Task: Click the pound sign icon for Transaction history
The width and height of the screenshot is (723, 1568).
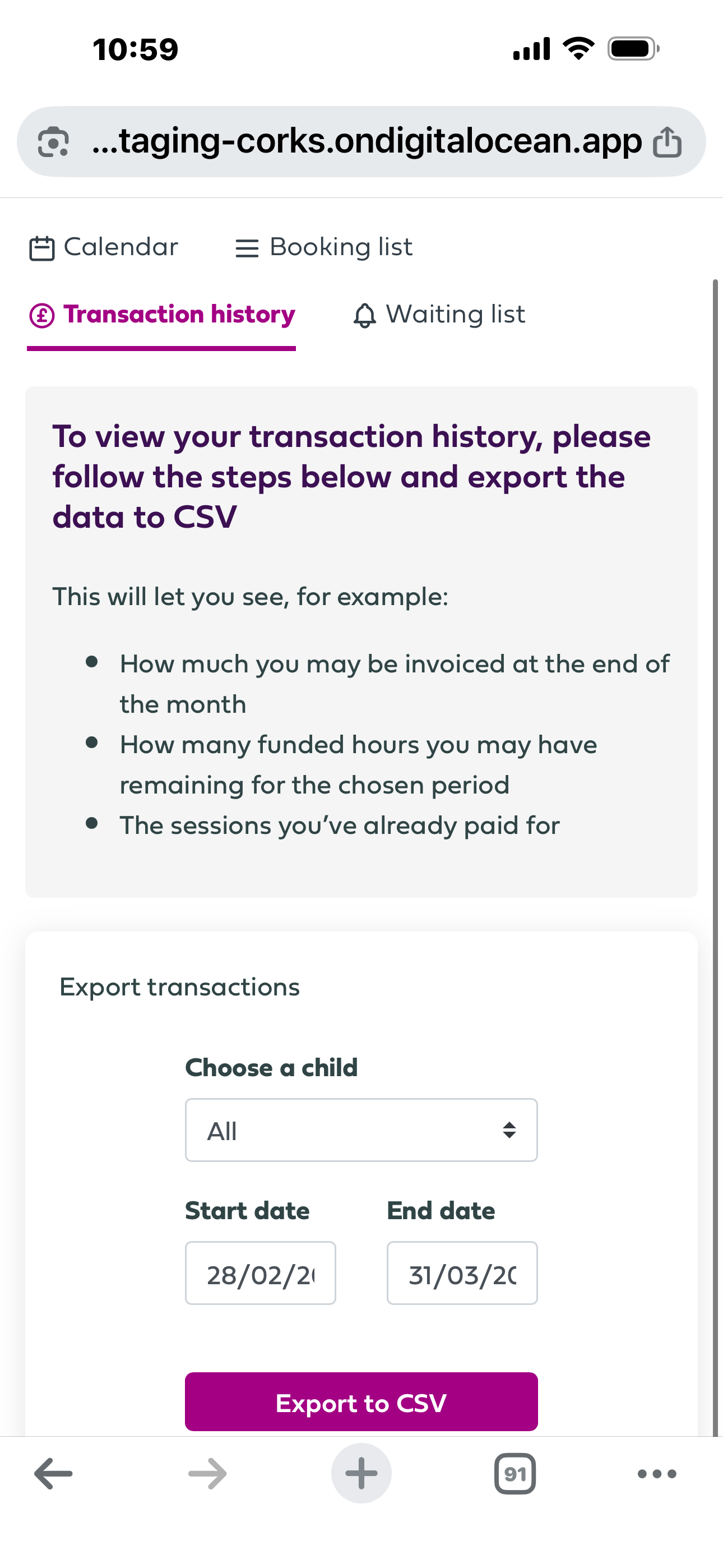Action: tap(42, 315)
